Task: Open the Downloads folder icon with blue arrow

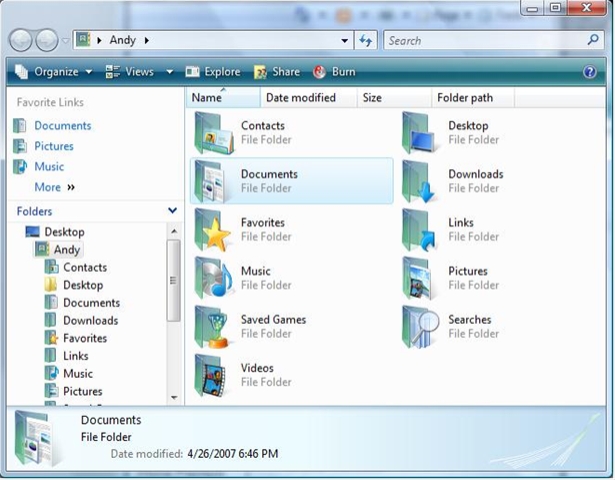Action: pos(418,181)
